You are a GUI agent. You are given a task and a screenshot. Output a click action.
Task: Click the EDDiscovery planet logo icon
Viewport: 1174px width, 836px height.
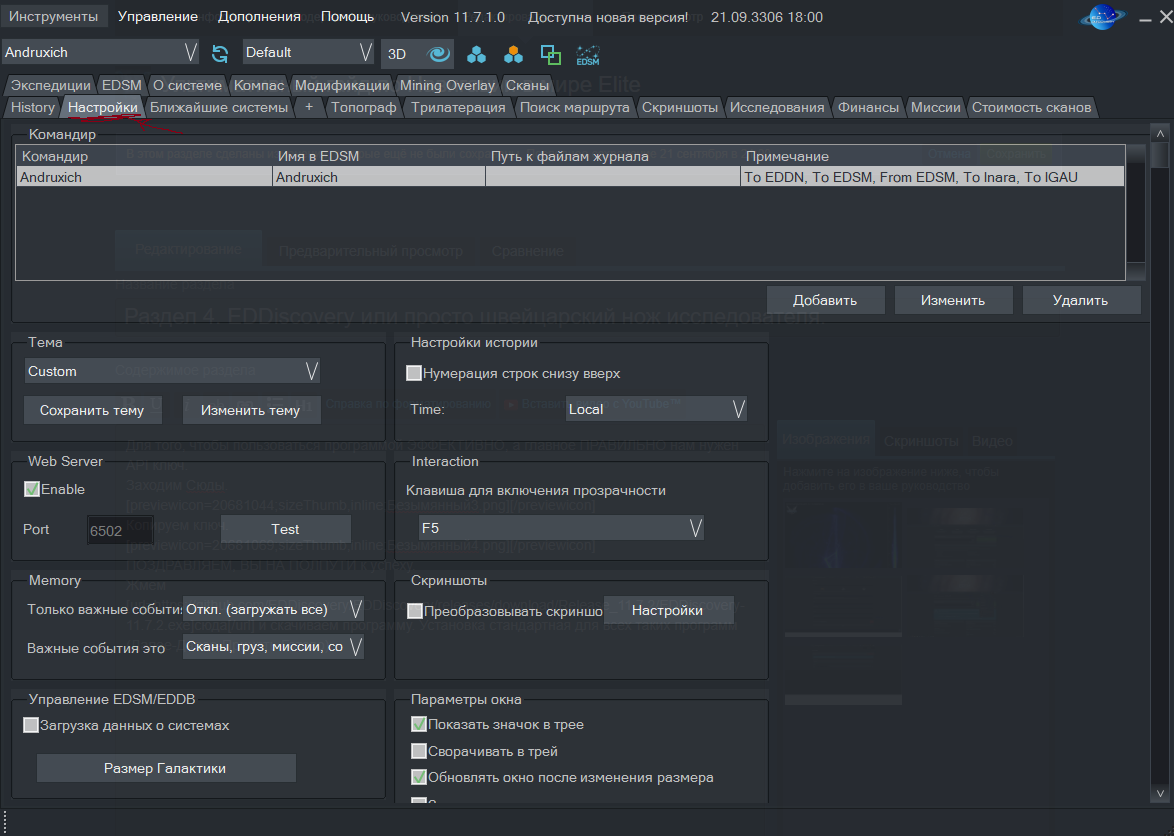1103,17
